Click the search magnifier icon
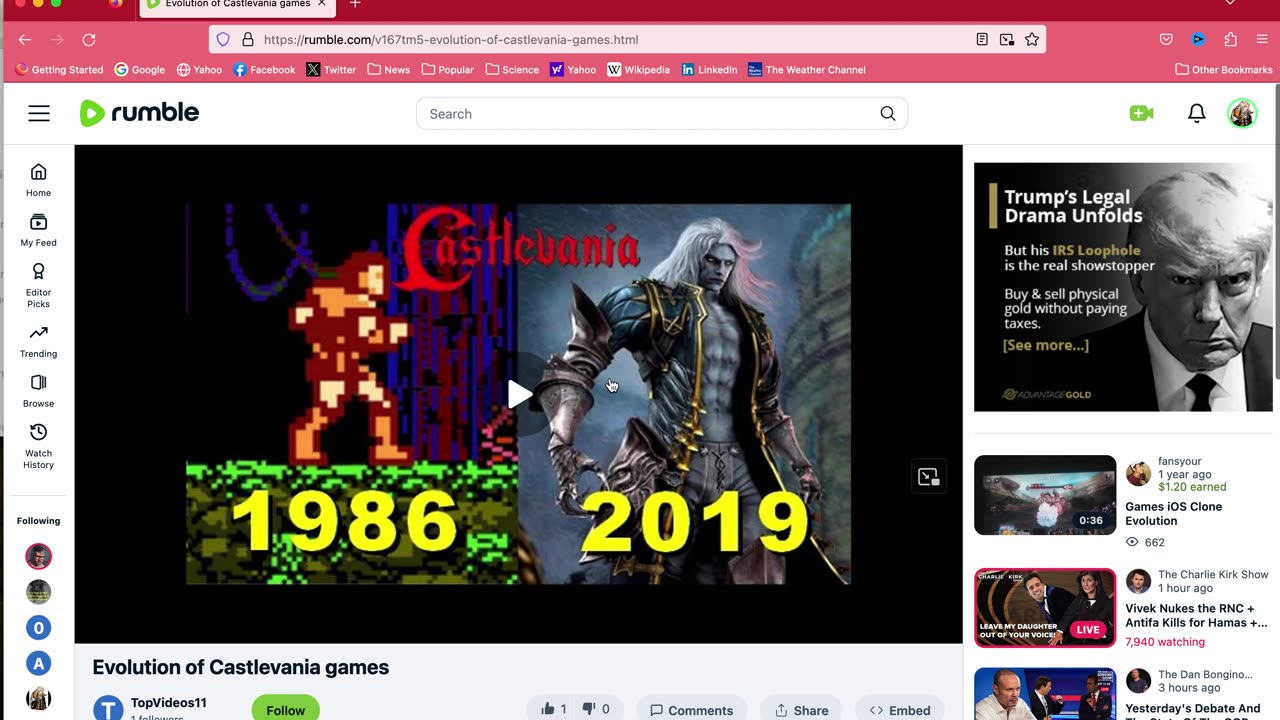This screenshot has width=1280, height=720. pyautogui.click(x=888, y=114)
